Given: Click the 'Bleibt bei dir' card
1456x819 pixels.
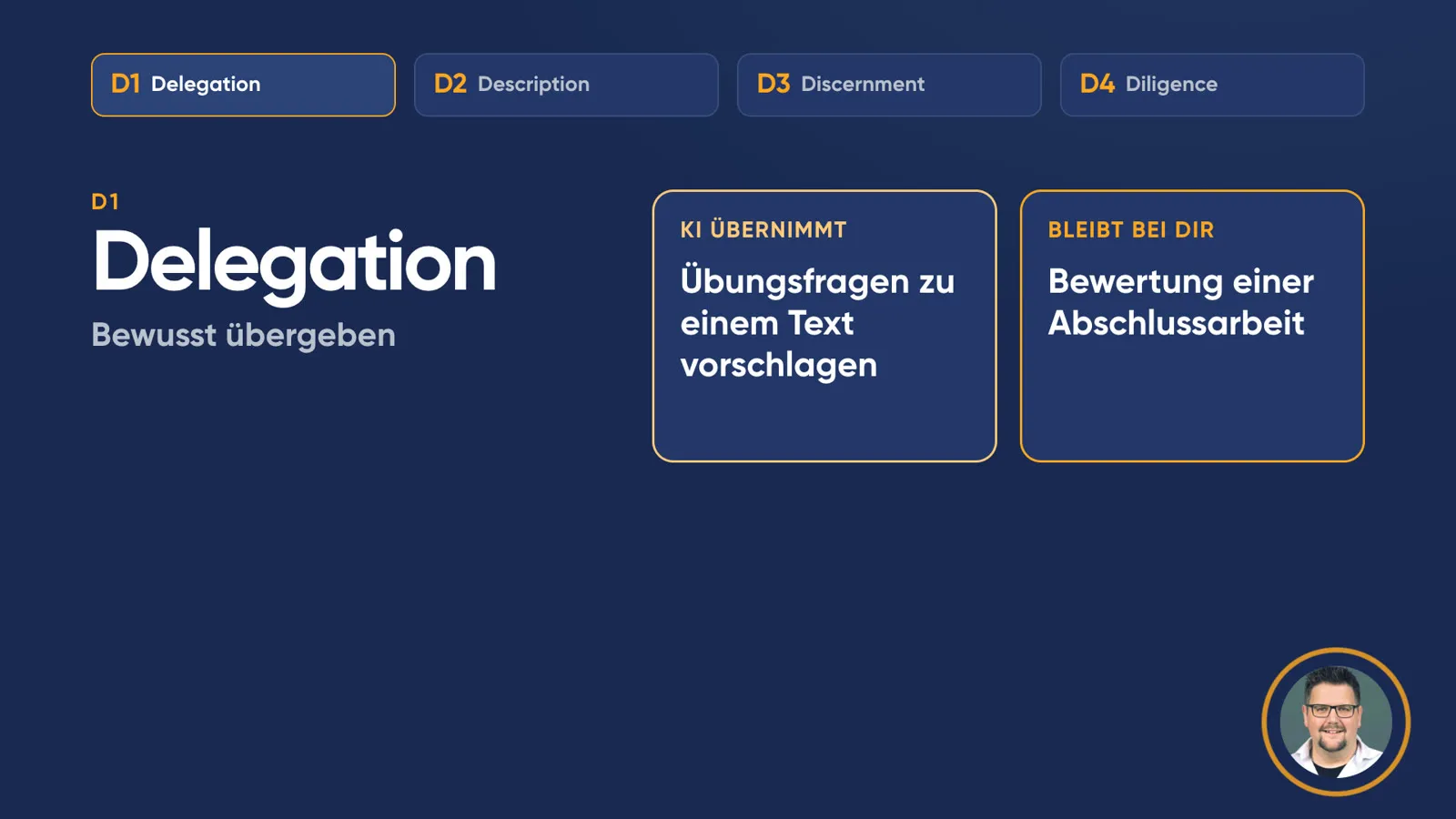Looking at the screenshot, I should tap(1192, 326).
